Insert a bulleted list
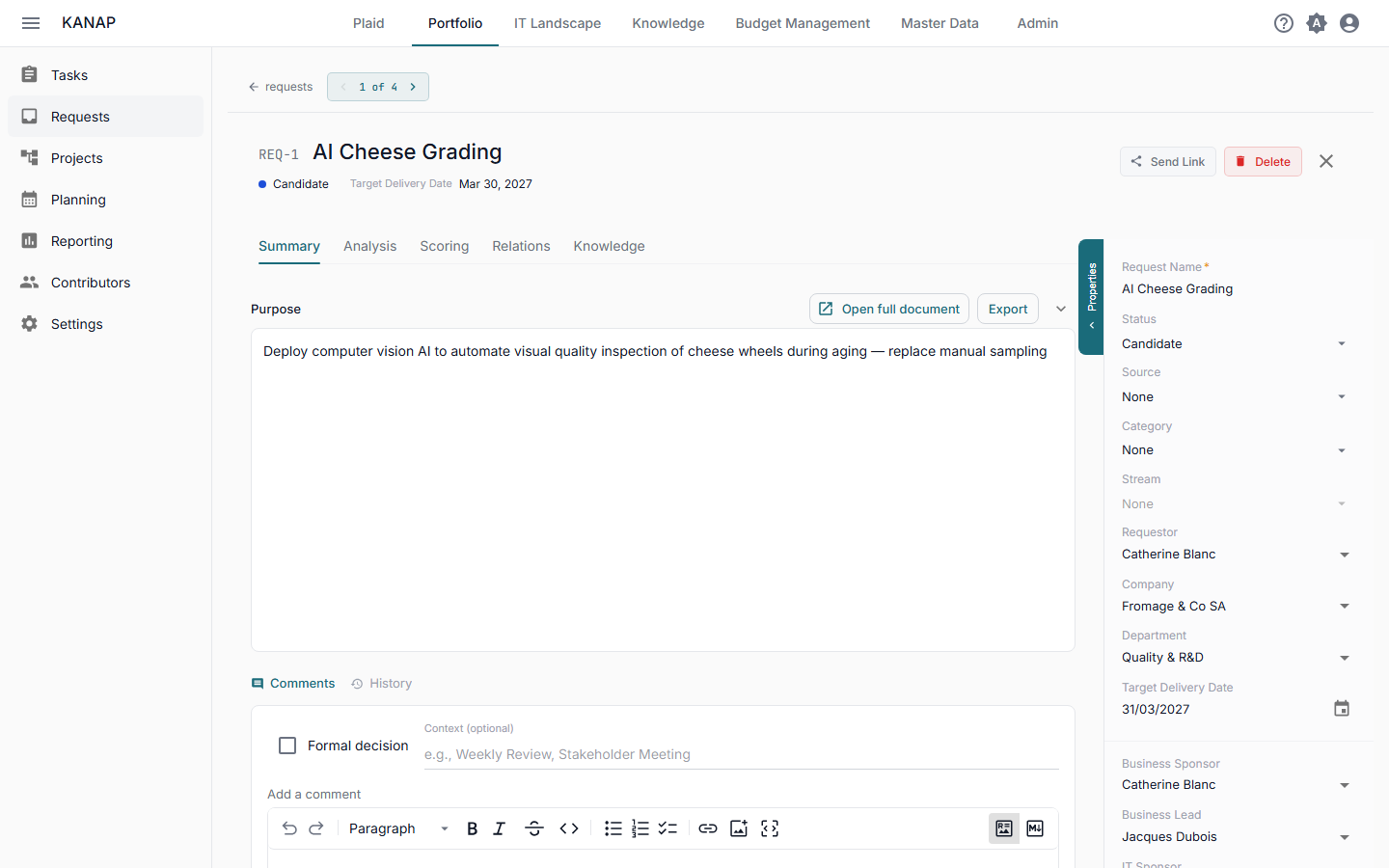Viewport: 1389px width, 868px height. 613,828
